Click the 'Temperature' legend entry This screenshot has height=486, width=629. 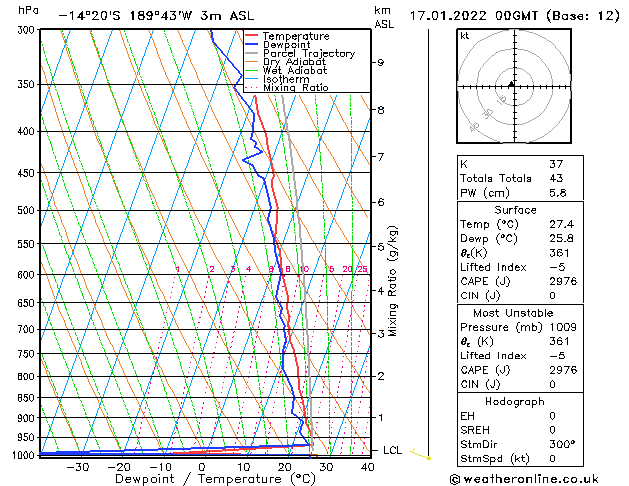pyautogui.click(x=296, y=36)
